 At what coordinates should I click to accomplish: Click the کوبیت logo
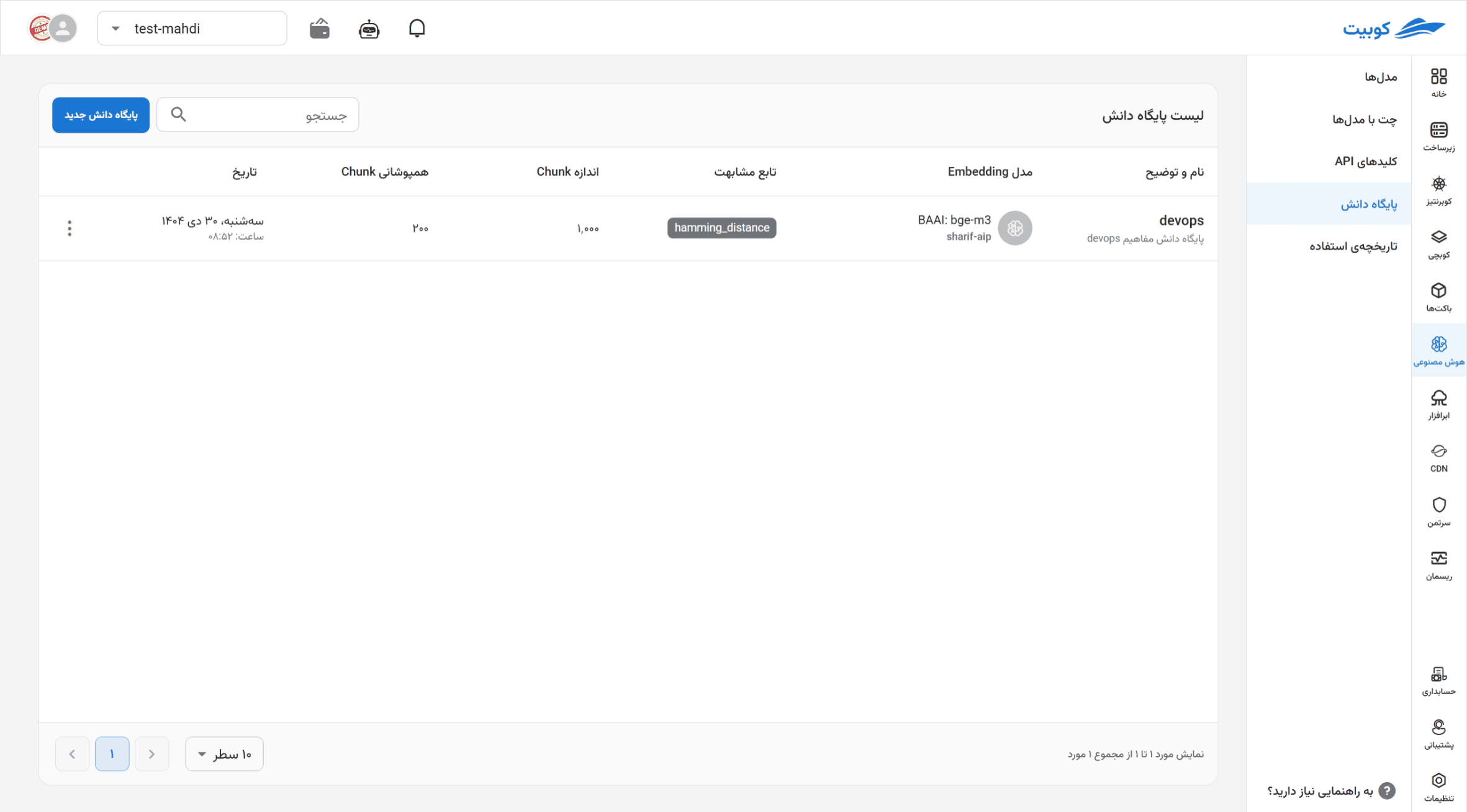(1394, 28)
